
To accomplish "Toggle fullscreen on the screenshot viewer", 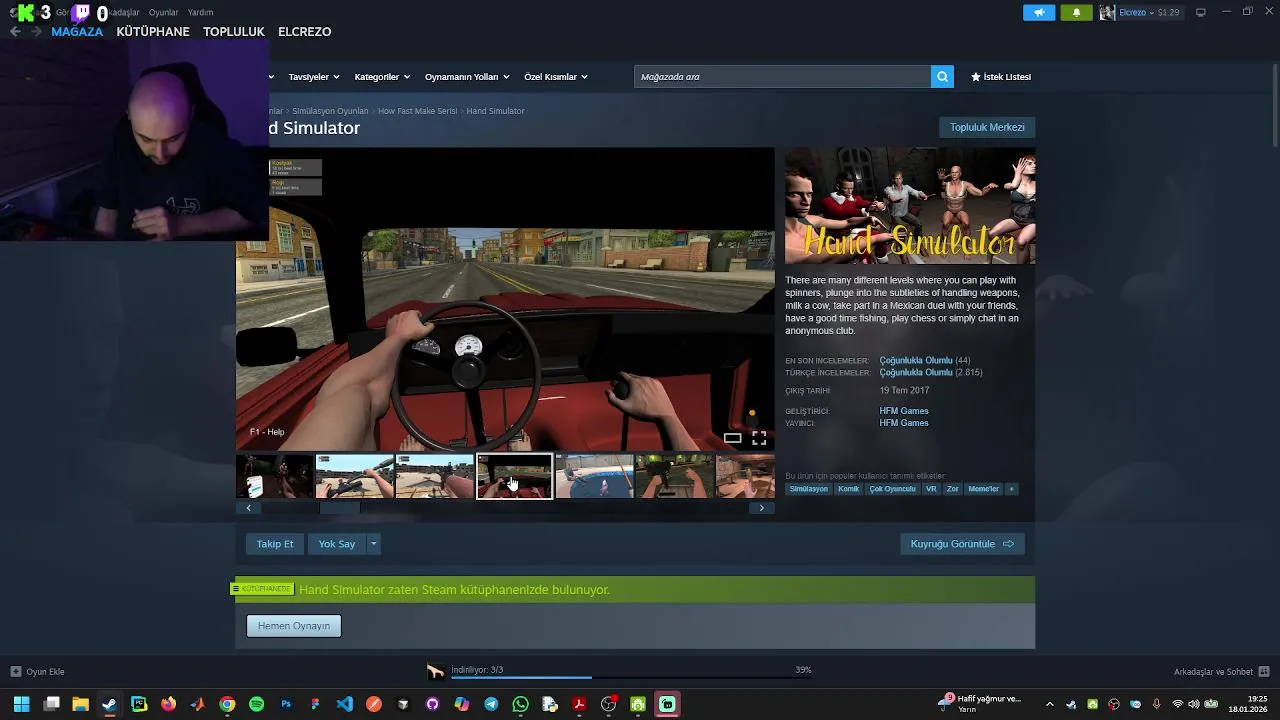I will pyautogui.click(x=759, y=438).
